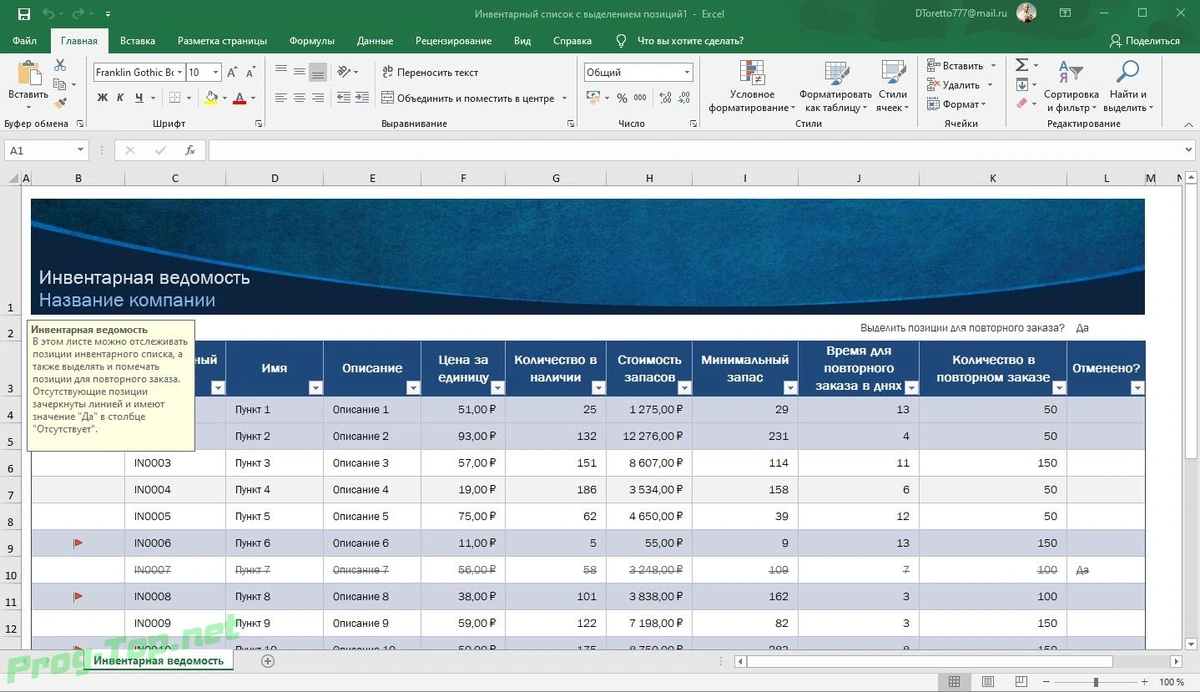Decrease font size with the smaller A icon
Screen dimensions: 1200x692
tap(251, 72)
